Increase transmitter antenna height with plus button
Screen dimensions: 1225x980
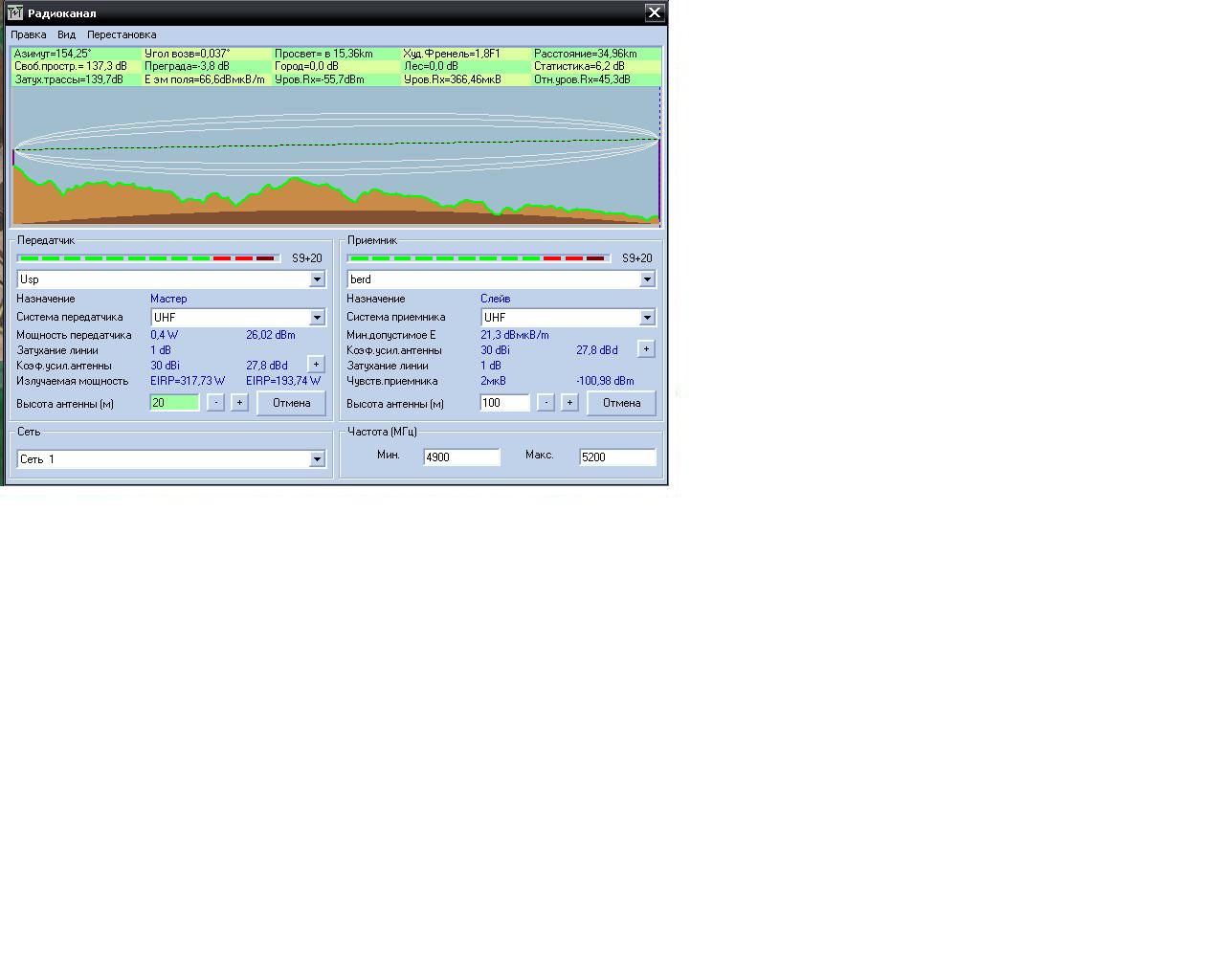(239, 403)
